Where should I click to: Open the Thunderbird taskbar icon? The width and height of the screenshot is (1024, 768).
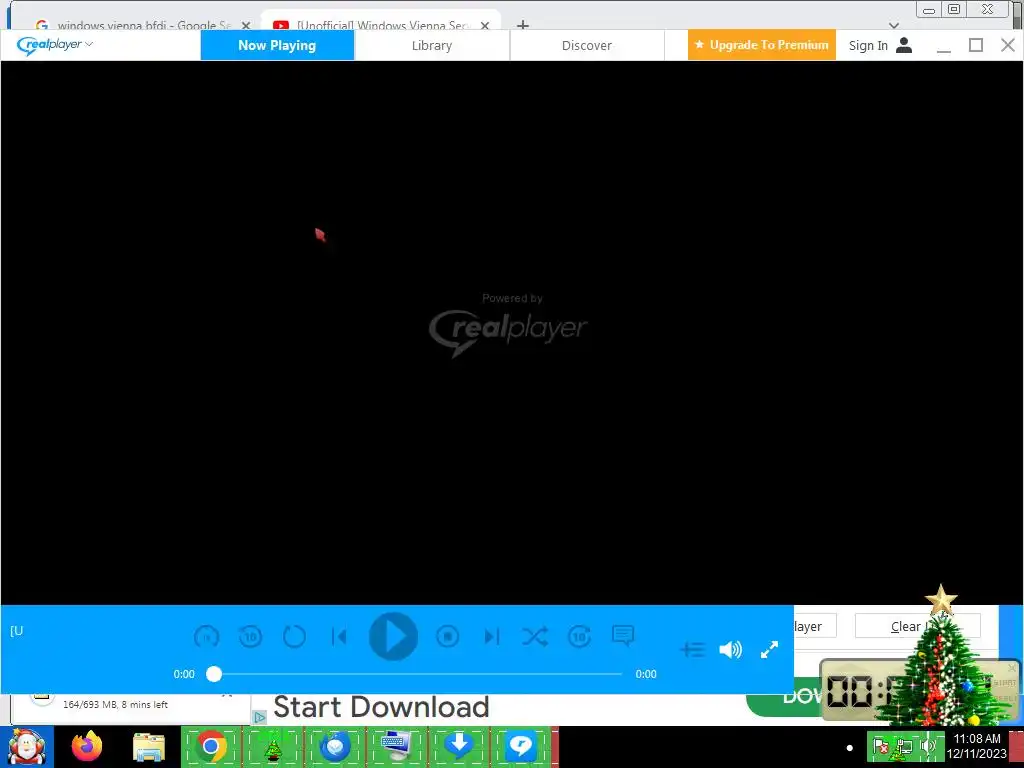click(334, 746)
